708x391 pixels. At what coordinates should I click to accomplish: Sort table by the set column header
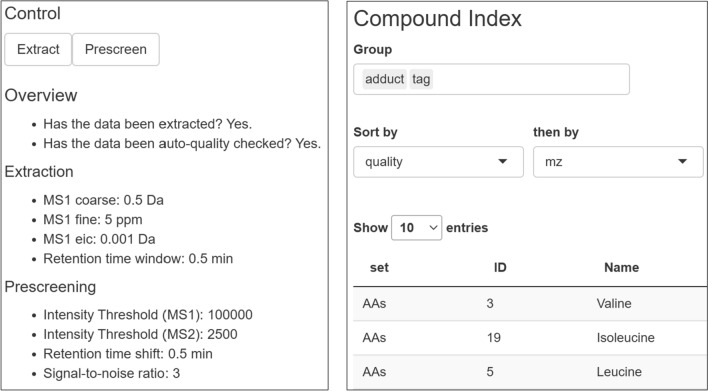click(x=379, y=267)
